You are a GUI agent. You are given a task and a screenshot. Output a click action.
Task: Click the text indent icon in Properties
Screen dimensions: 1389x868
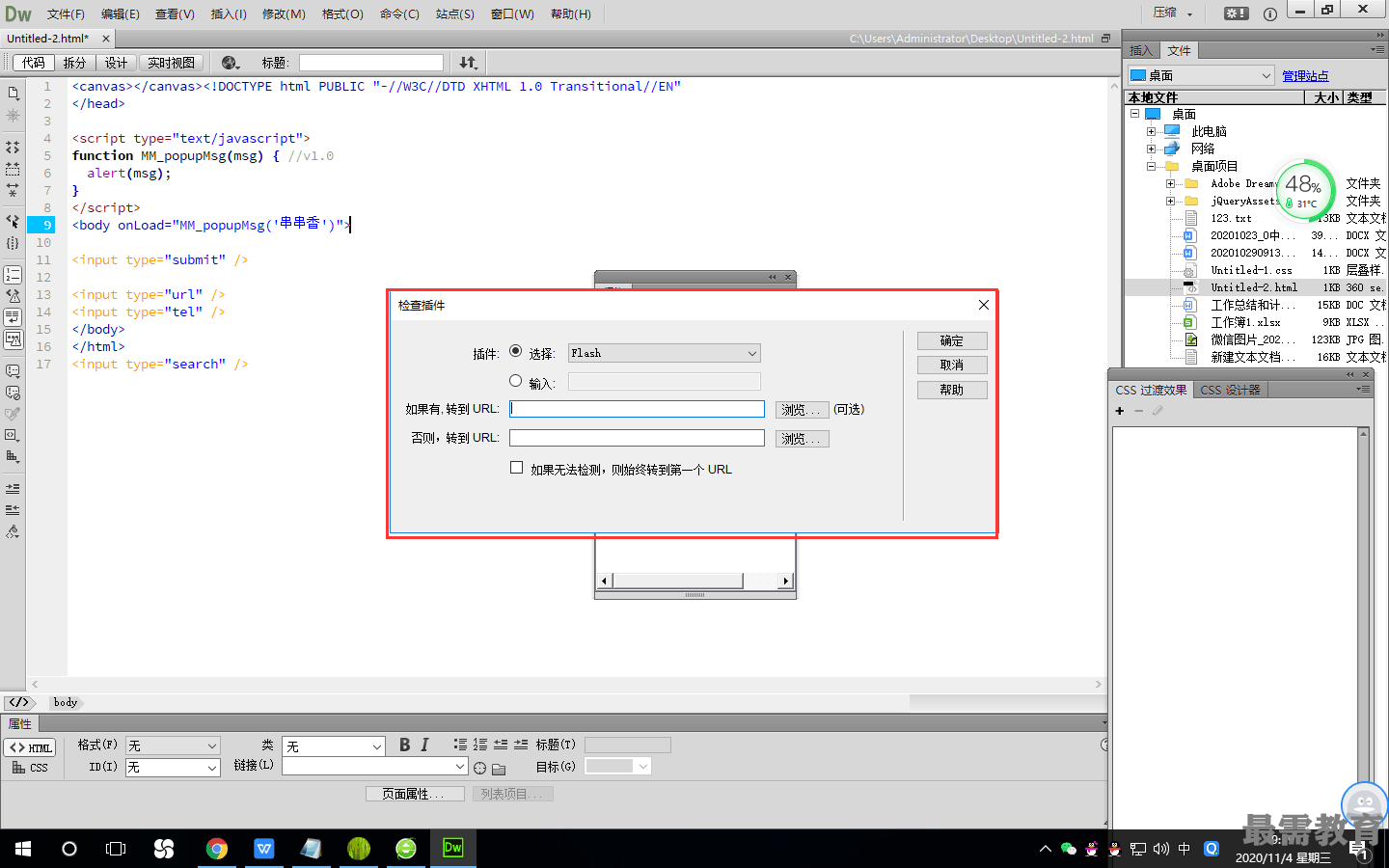click(x=521, y=745)
